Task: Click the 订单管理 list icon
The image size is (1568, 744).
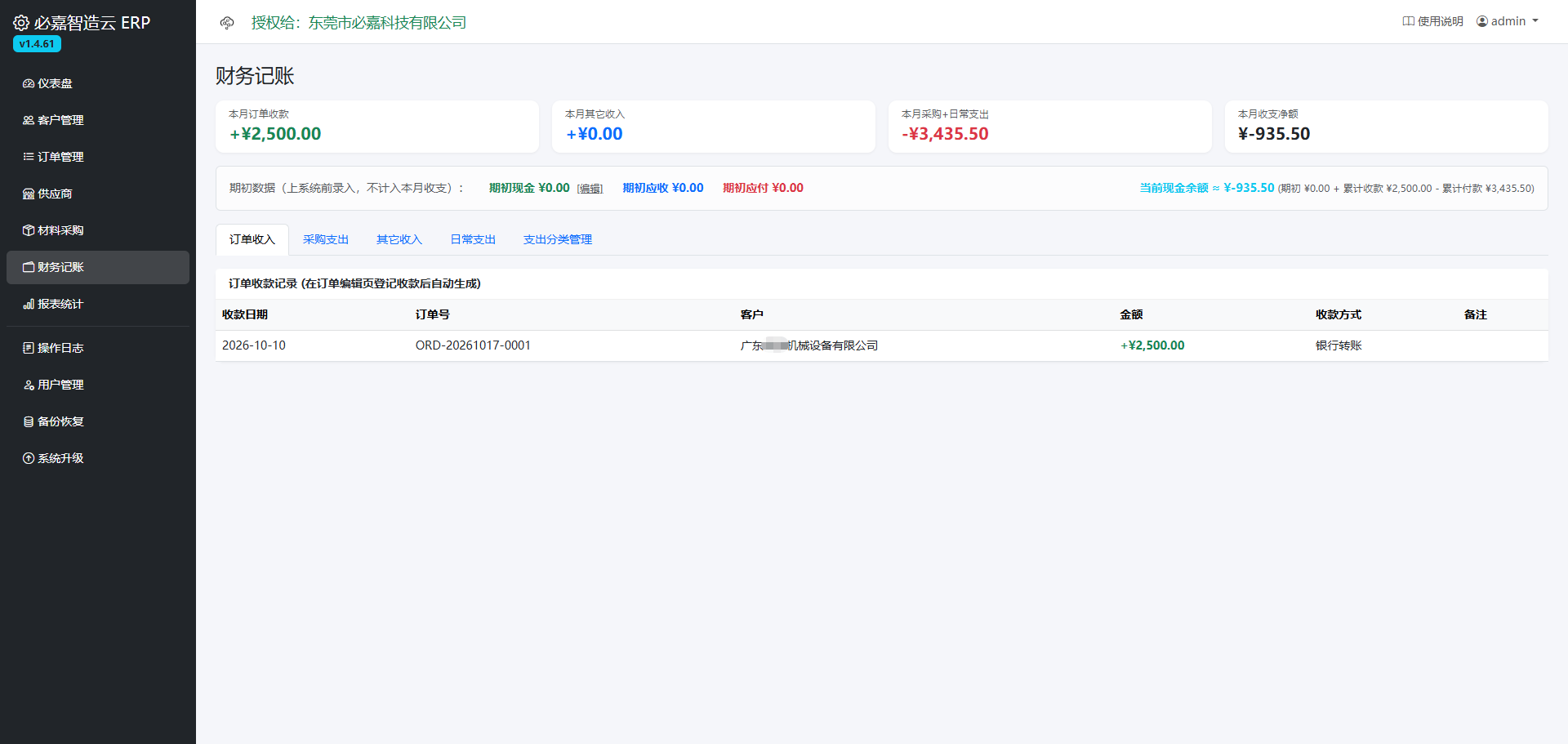Action: 29,158
